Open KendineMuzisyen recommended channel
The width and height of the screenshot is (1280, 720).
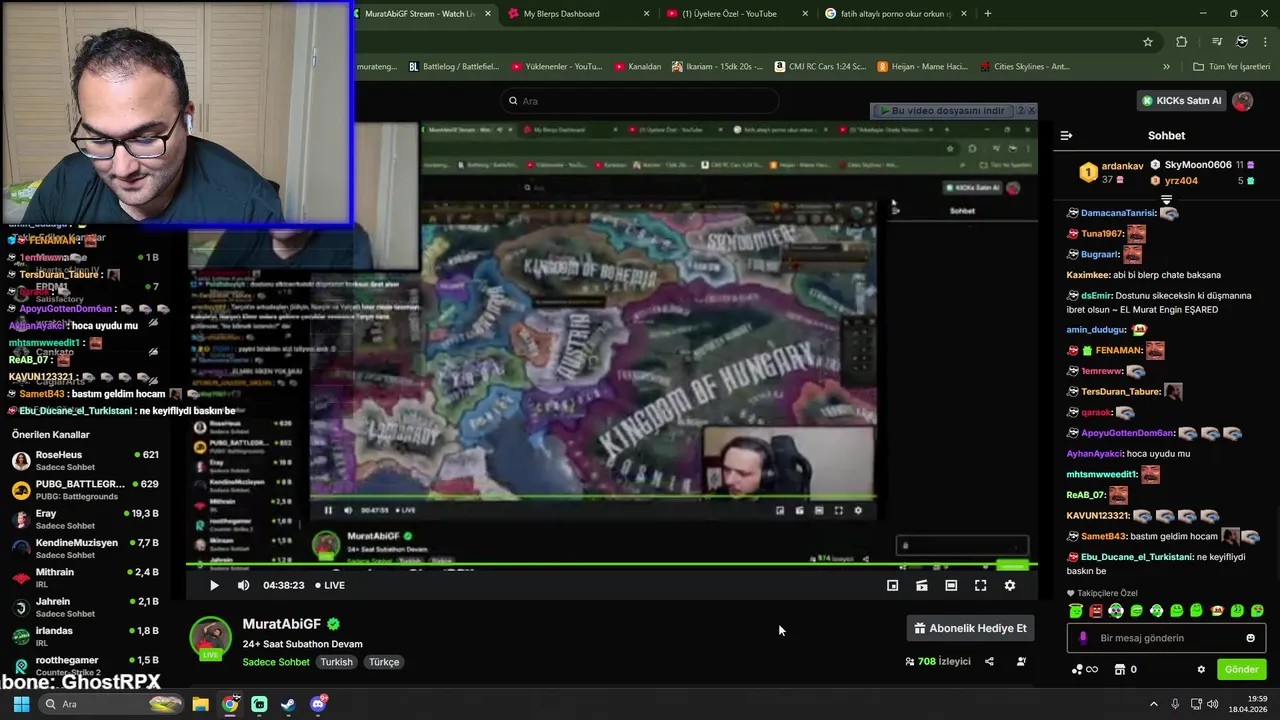point(85,548)
